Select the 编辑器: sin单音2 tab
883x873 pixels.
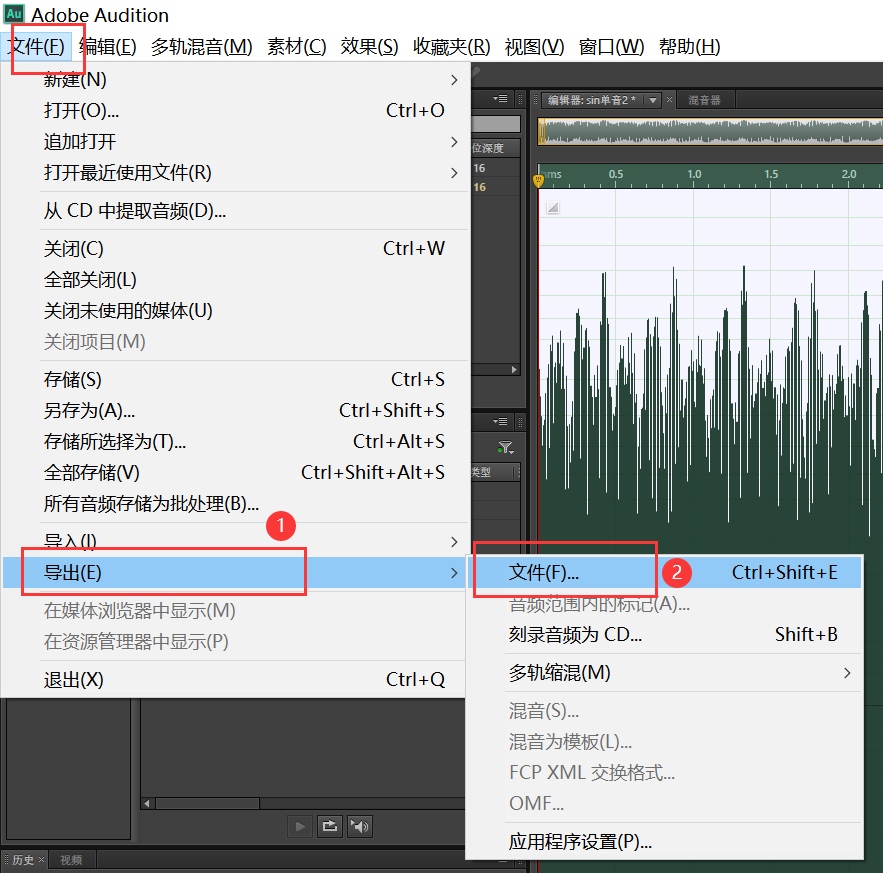click(x=592, y=100)
